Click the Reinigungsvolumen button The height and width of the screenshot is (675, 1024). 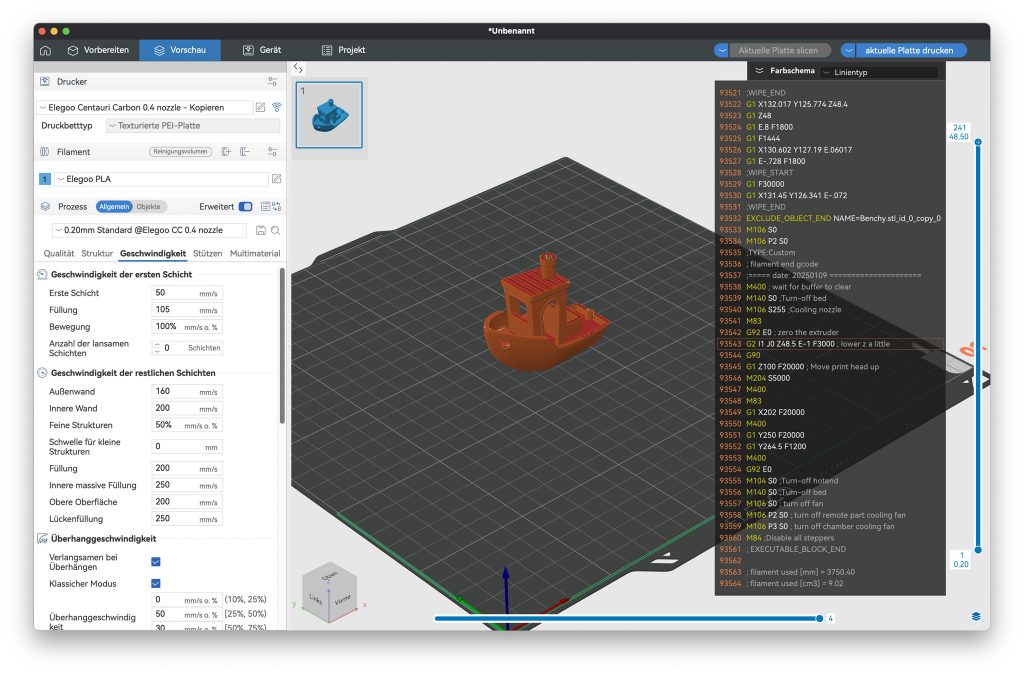180,152
